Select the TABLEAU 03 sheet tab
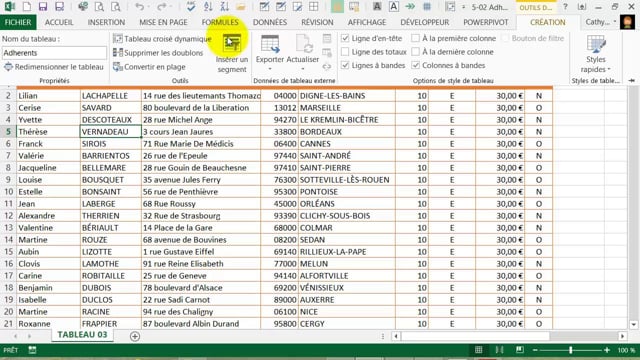The image size is (640, 360). (82, 335)
